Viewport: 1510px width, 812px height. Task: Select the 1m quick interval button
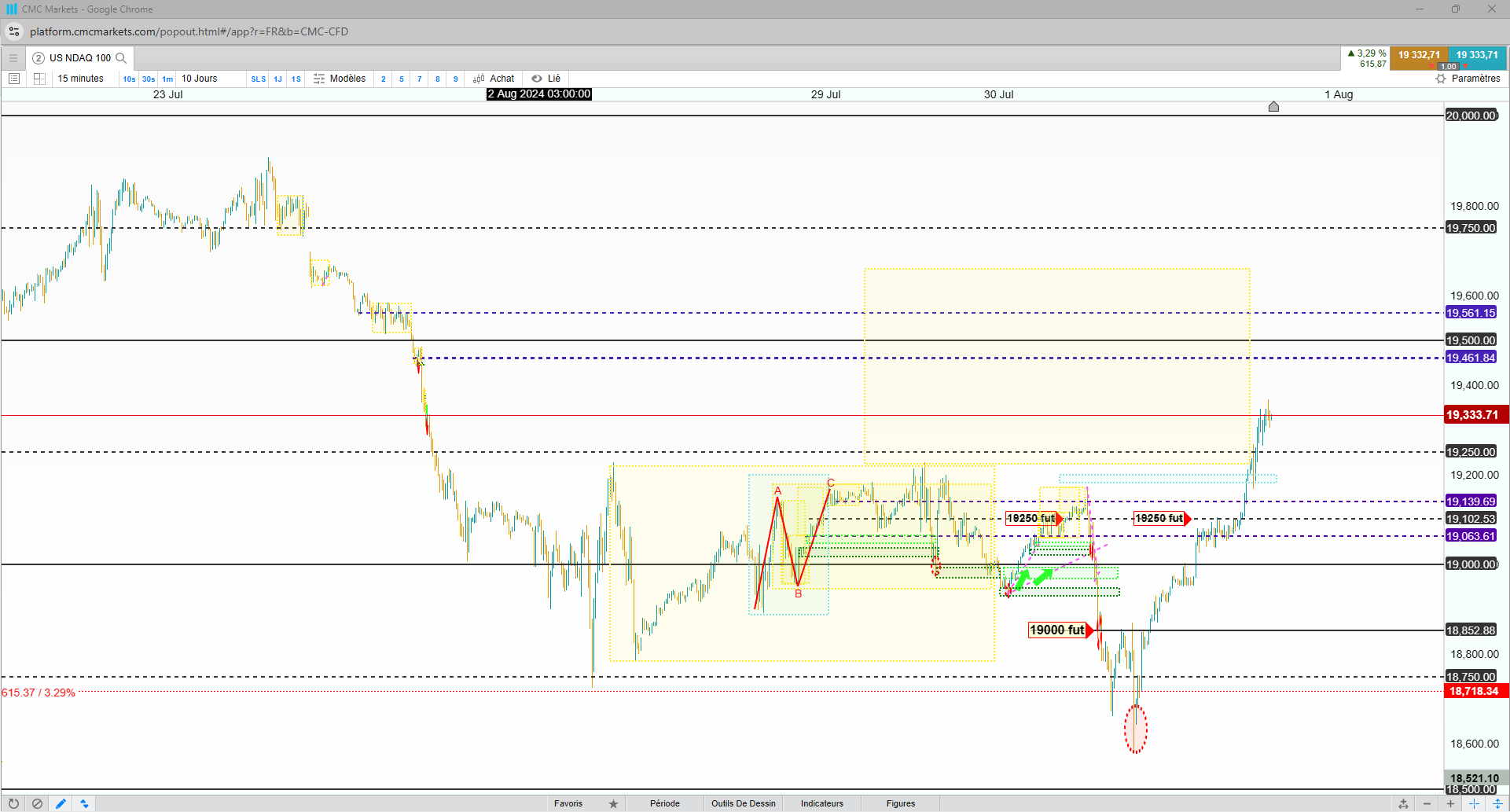pos(167,79)
